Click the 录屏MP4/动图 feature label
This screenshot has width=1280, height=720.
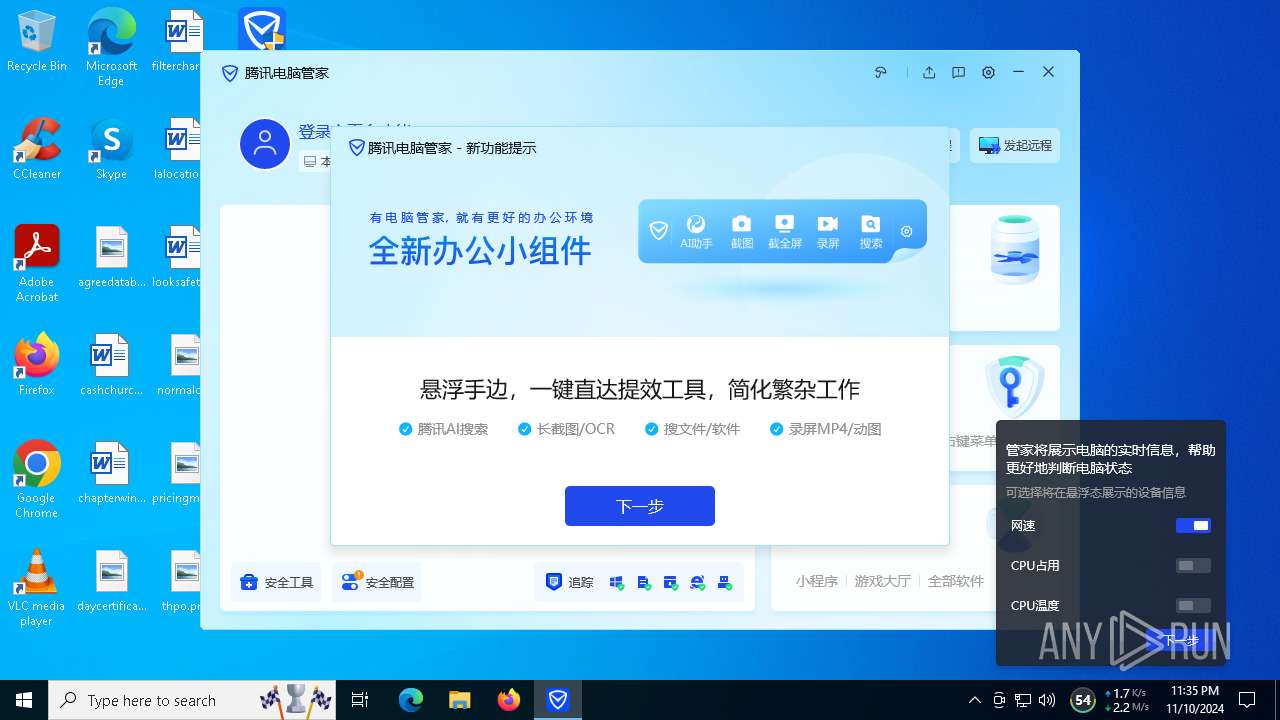pos(835,429)
